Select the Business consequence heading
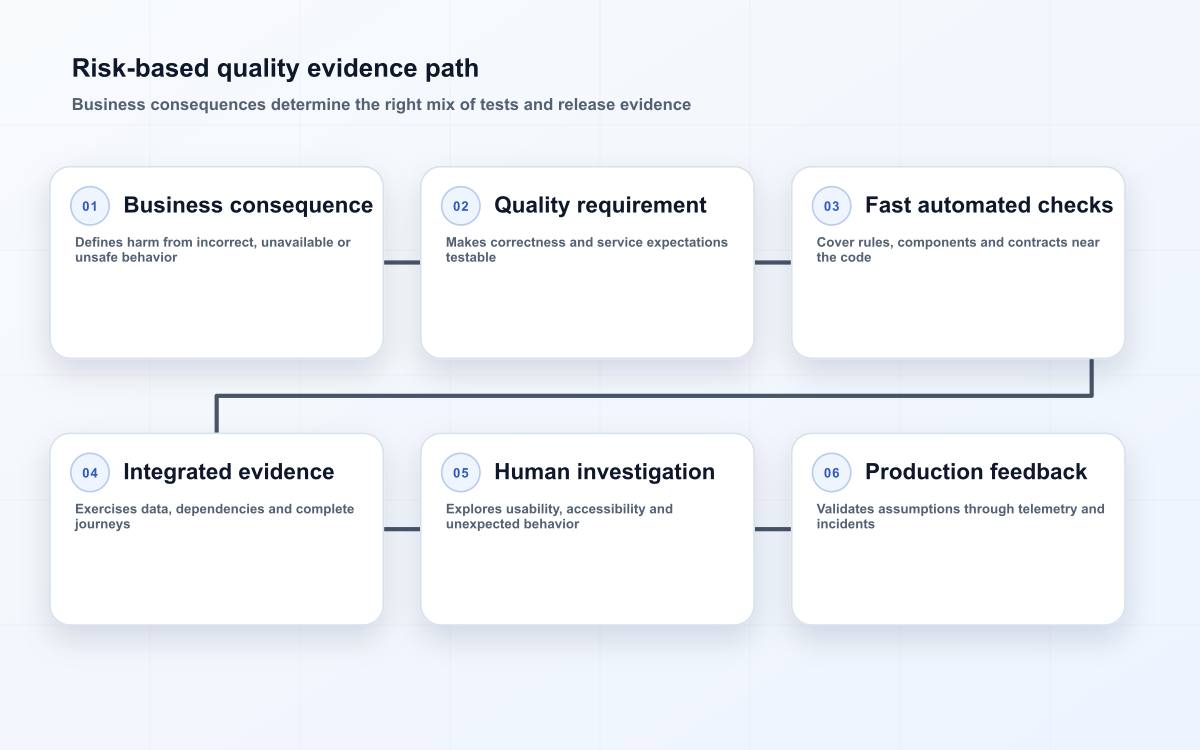The image size is (1200, 750). pos(248,205)
